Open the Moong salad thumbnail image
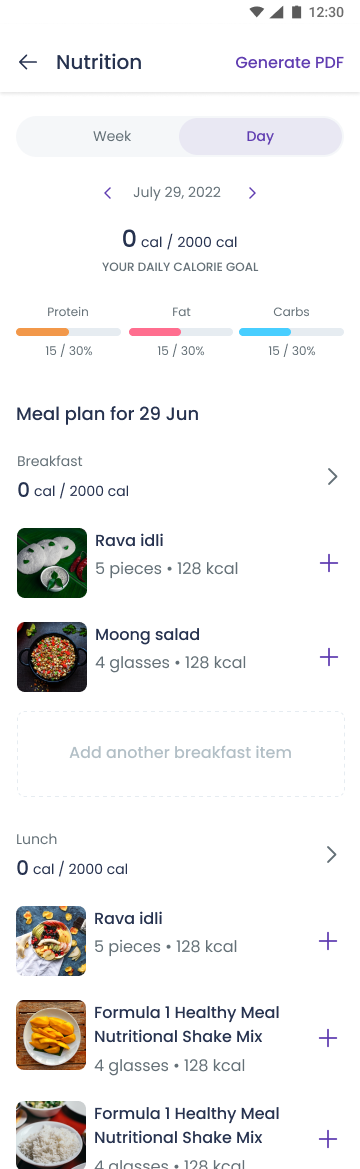360x1169 pixels. tap(52, 657)
